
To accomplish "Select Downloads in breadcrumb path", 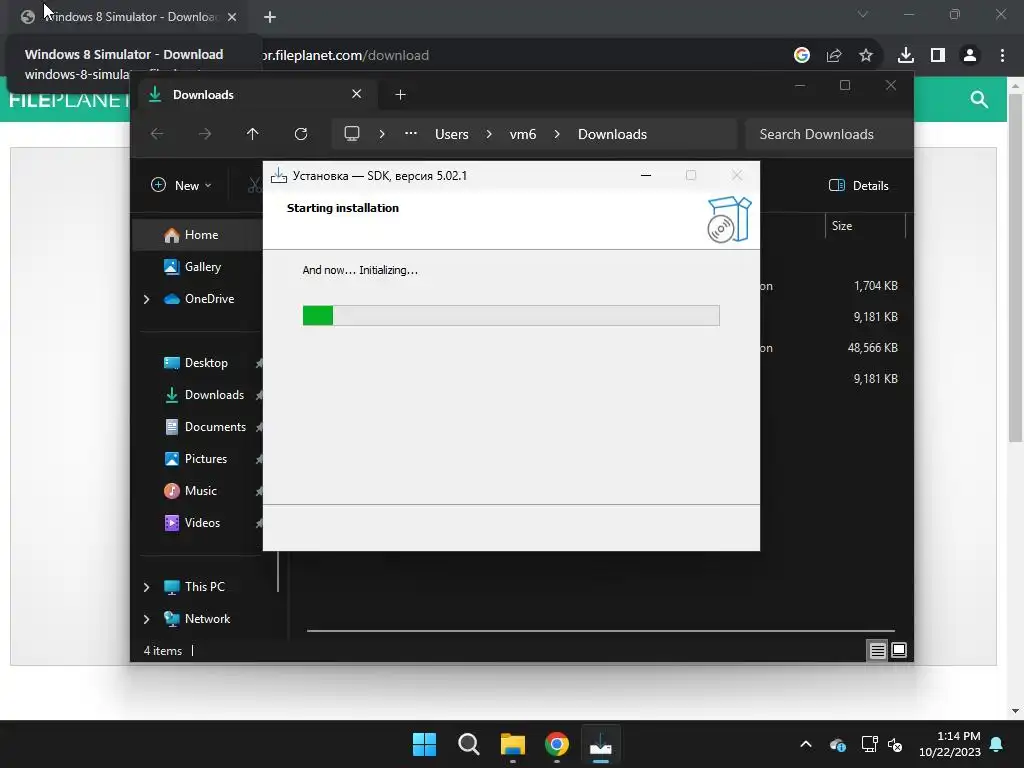I will coord(613,134).
